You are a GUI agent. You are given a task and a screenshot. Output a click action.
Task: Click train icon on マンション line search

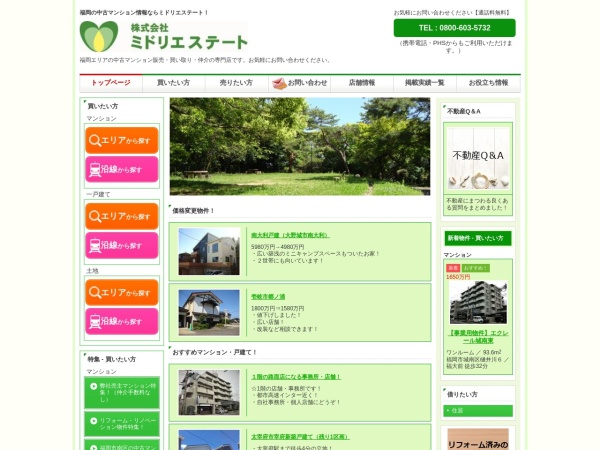click(95, 170)
